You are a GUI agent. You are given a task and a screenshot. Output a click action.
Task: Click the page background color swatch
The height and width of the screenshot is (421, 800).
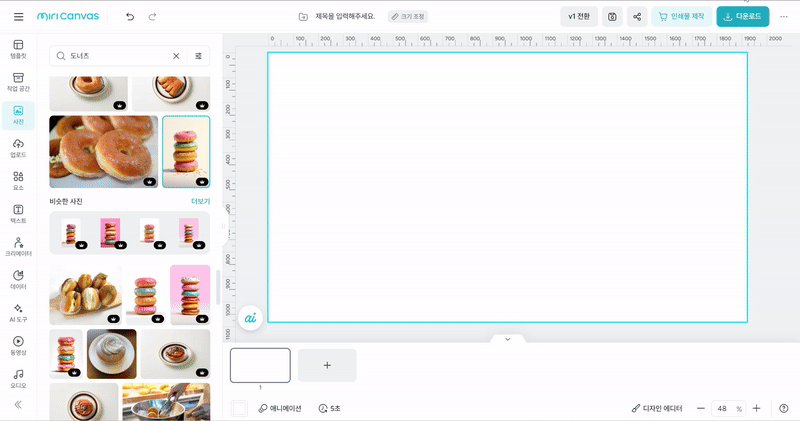239,408
